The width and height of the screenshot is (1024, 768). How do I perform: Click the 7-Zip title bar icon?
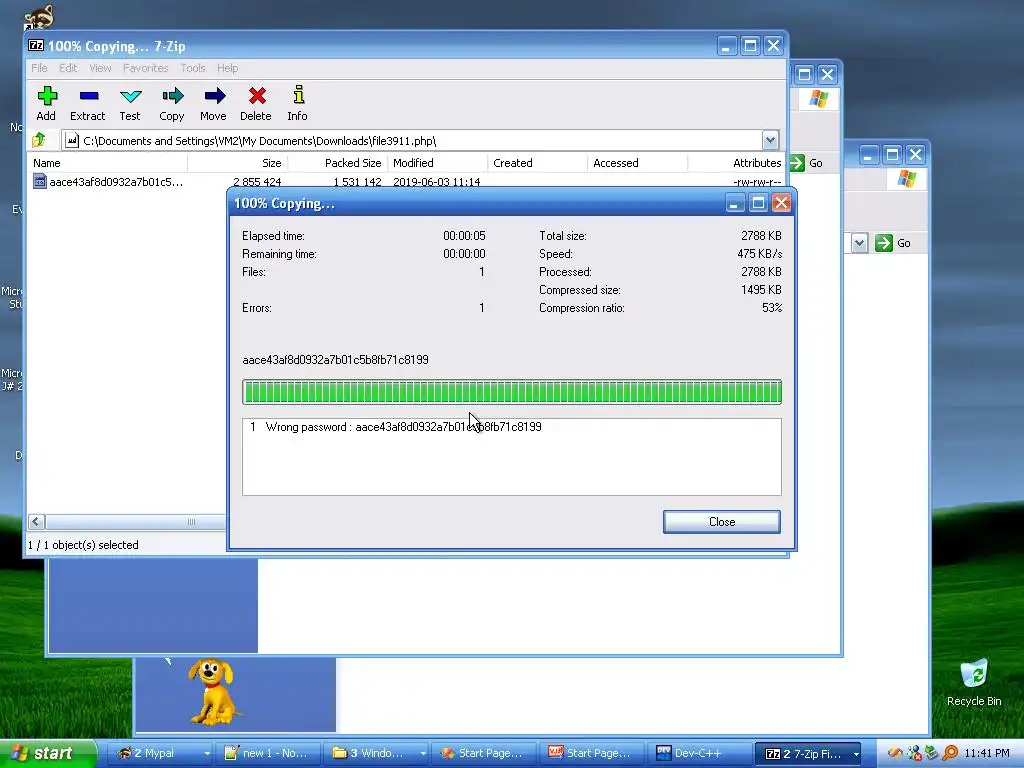[36, 46]
